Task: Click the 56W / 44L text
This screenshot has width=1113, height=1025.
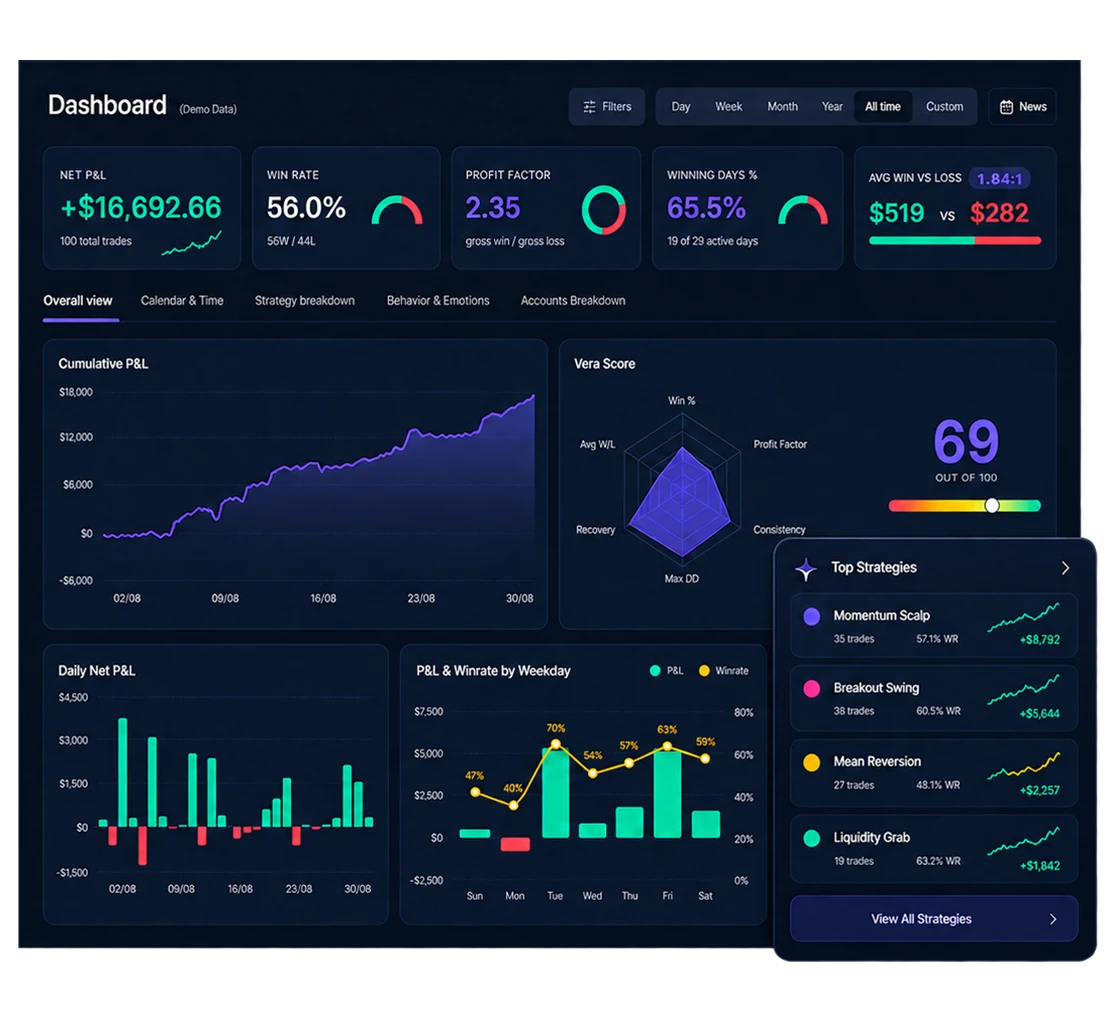Action: pos(291,241)
